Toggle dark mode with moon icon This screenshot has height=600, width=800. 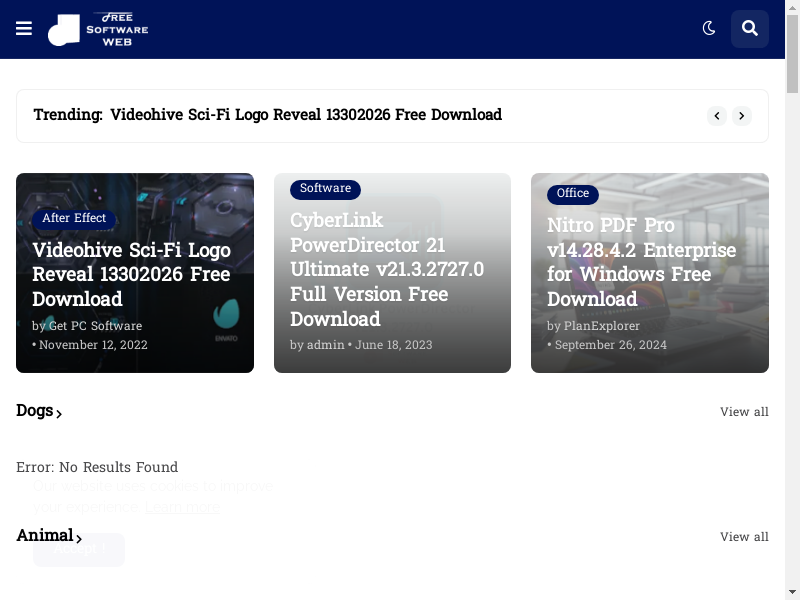click(x=709, y=29)
